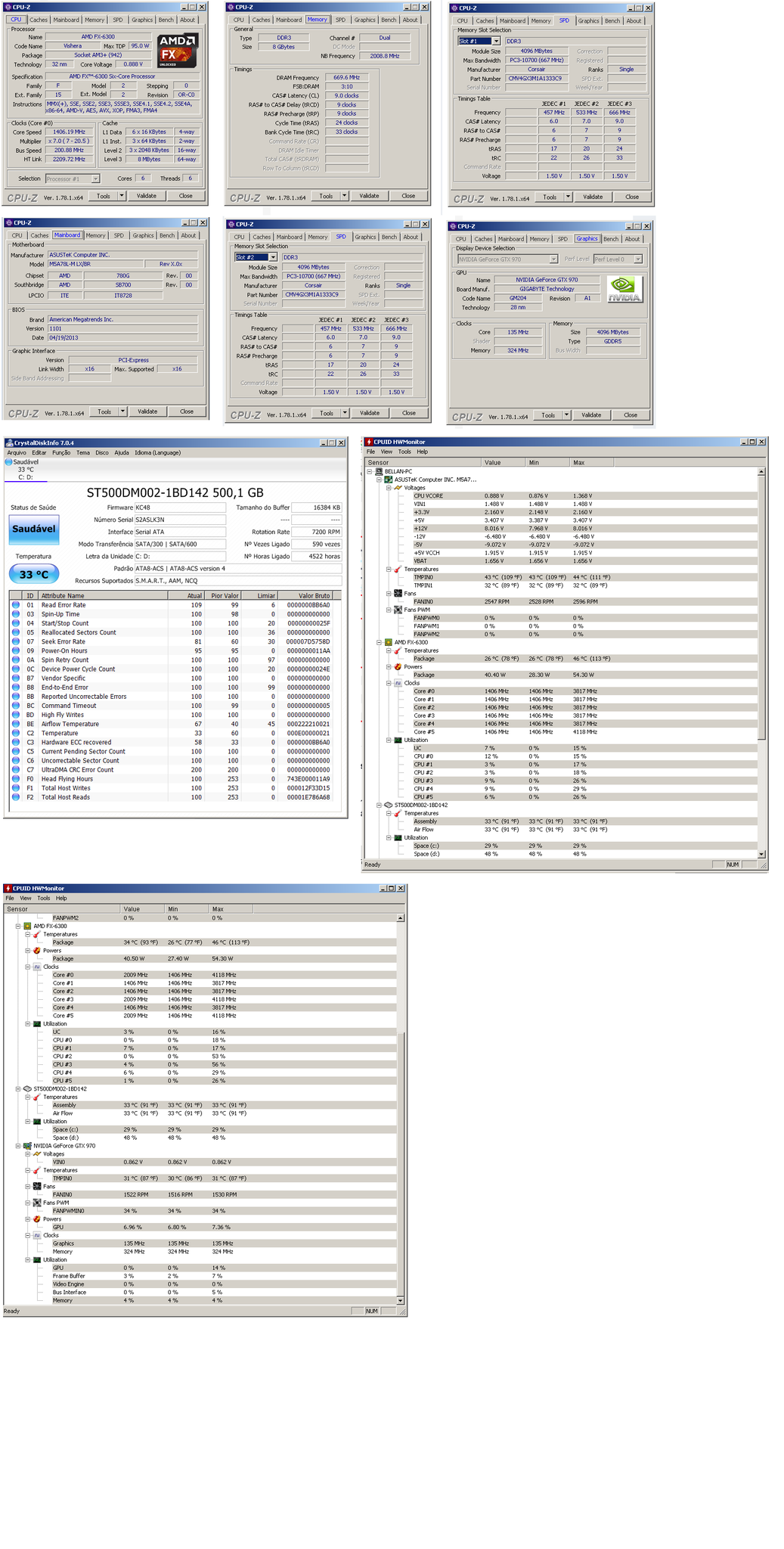
Task: Click the NVIDIA logo in CPU-Z Graphics window
Action: (x=625, y=289)
